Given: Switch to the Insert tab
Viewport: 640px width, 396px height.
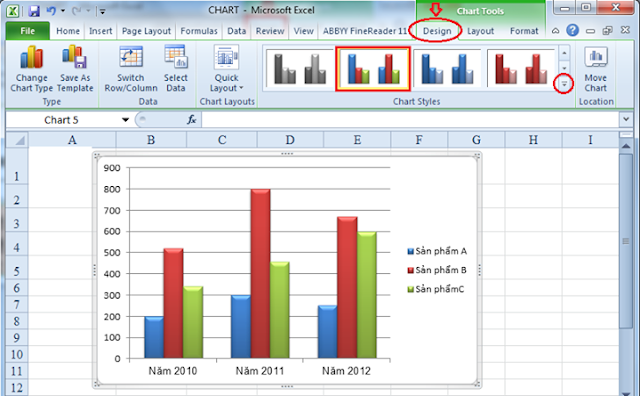Looking at the screenshot, I should [x=100, y=31].
